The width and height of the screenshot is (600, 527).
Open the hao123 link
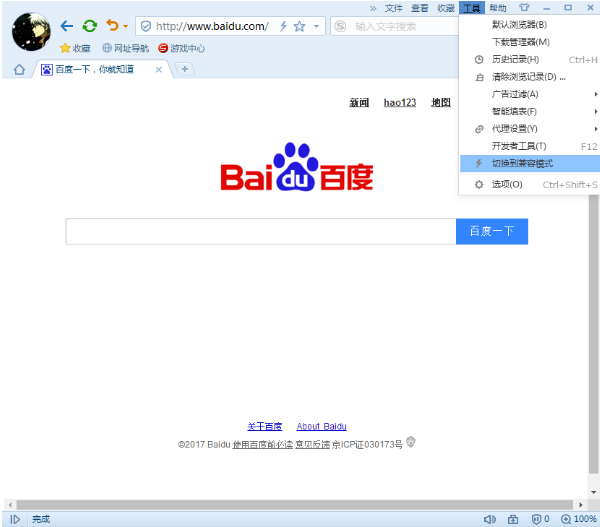[400, 103]
